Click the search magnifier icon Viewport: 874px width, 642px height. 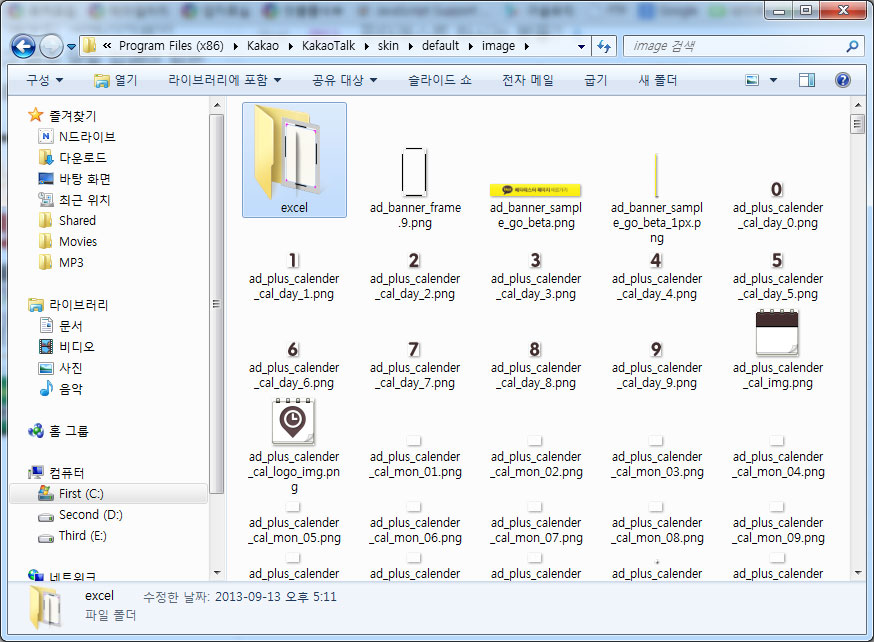click(852, 46)
